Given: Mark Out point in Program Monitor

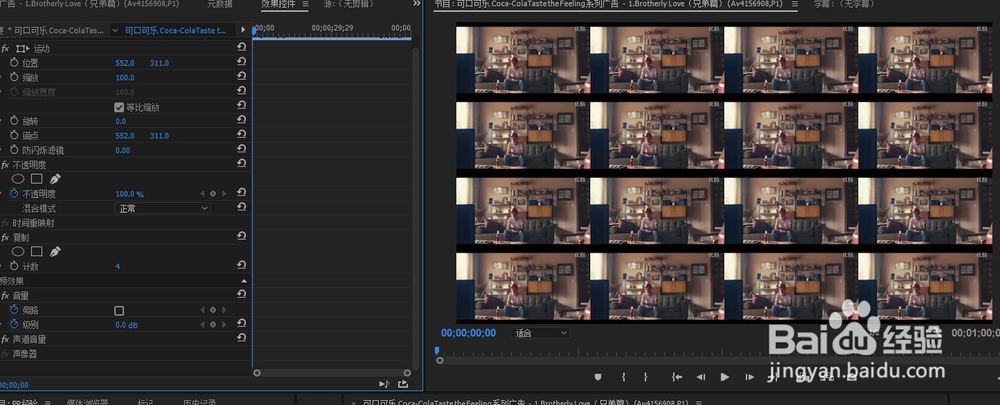Looking at the screenshot, I should click(645, 377).
